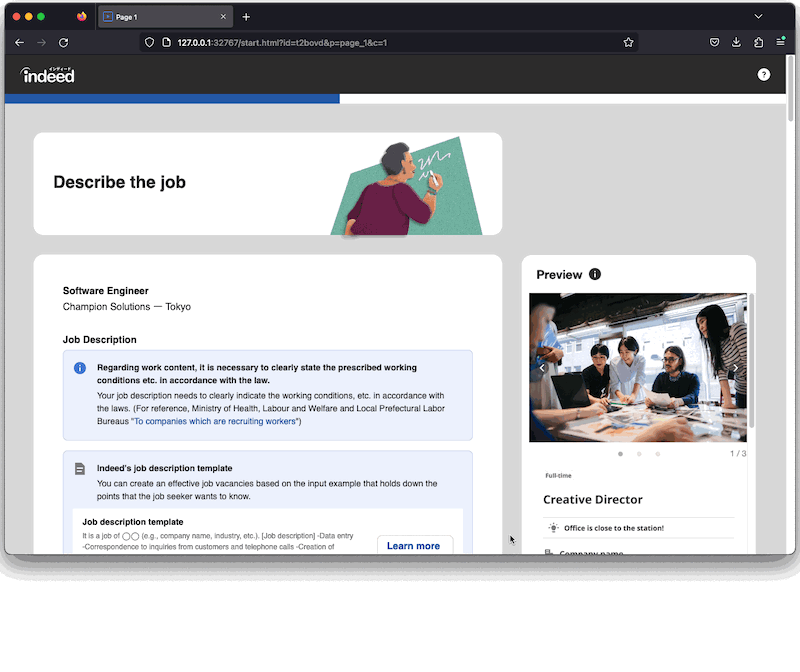Click "Indeed's job description template" heading

coord(164,468)
